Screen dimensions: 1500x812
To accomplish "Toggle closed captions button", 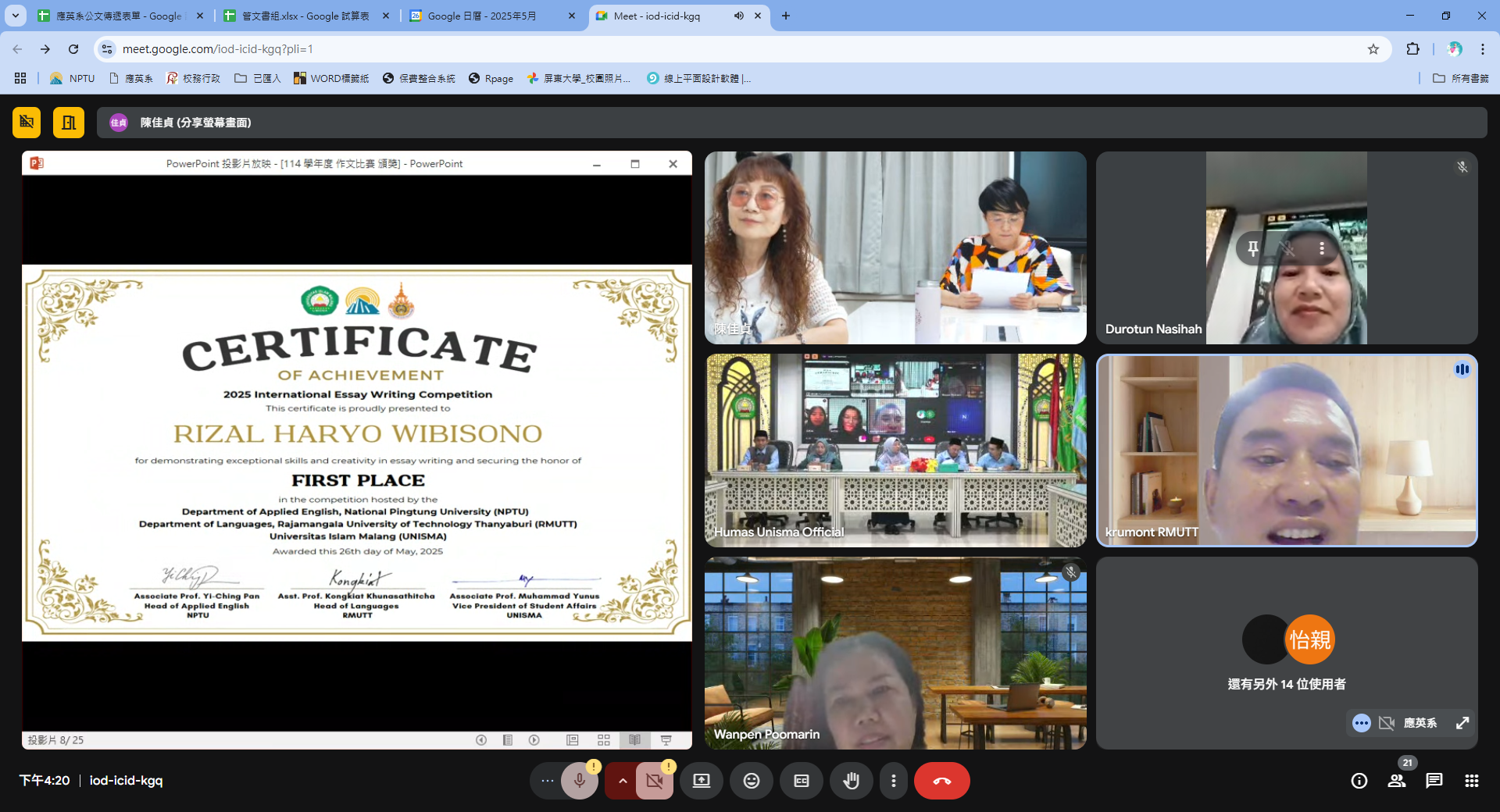I will pos(802,781).
